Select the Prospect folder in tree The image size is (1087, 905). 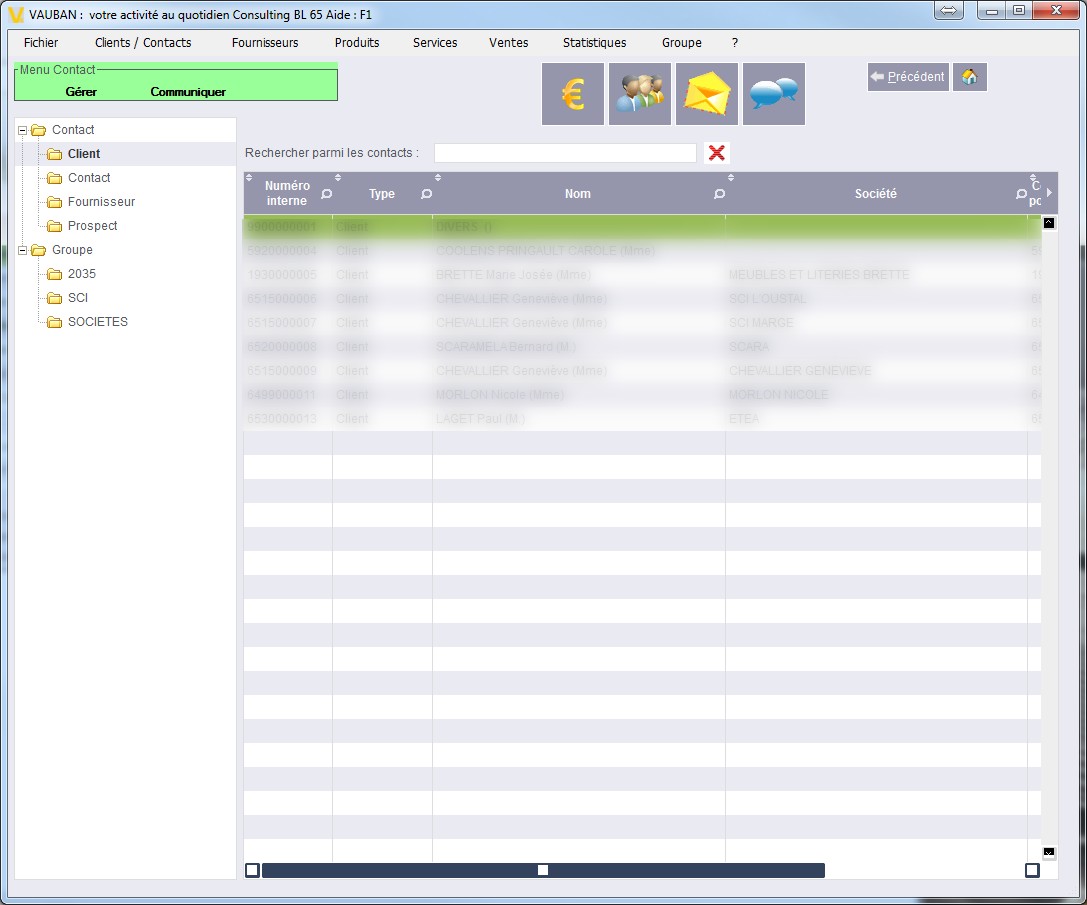92,226
